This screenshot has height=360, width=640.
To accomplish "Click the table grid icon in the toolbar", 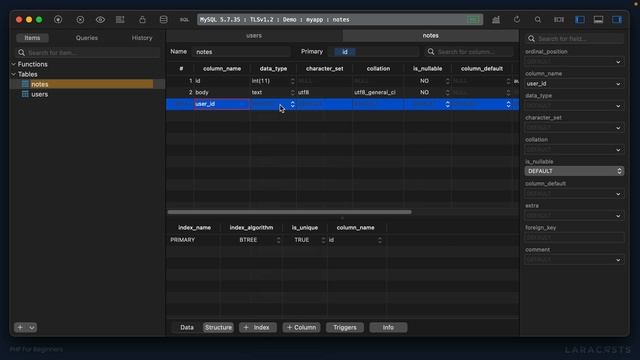I will coord(120,20).
